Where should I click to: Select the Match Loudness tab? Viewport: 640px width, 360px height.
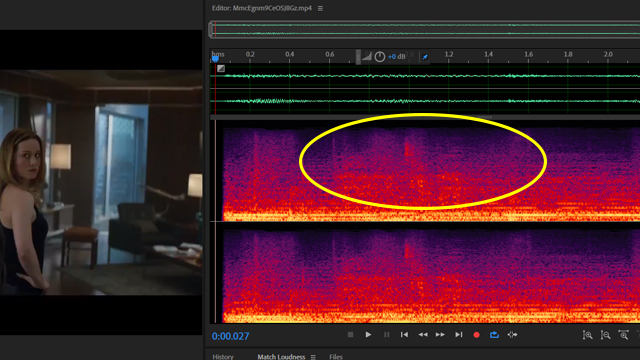[x=281, y=357]
